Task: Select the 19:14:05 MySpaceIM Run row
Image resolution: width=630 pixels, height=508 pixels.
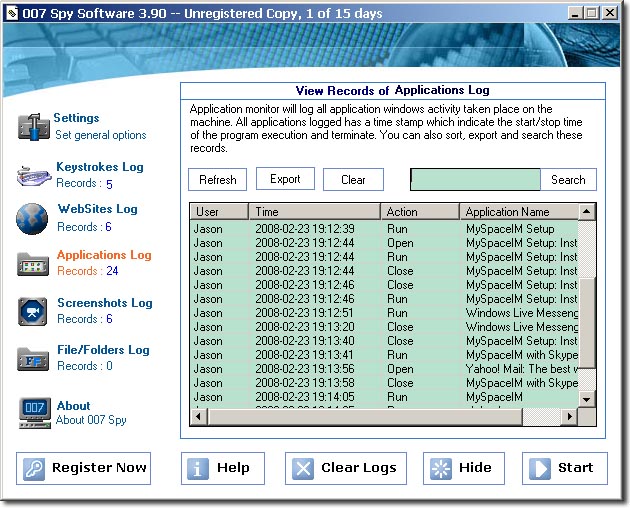Action: [384, 397]
